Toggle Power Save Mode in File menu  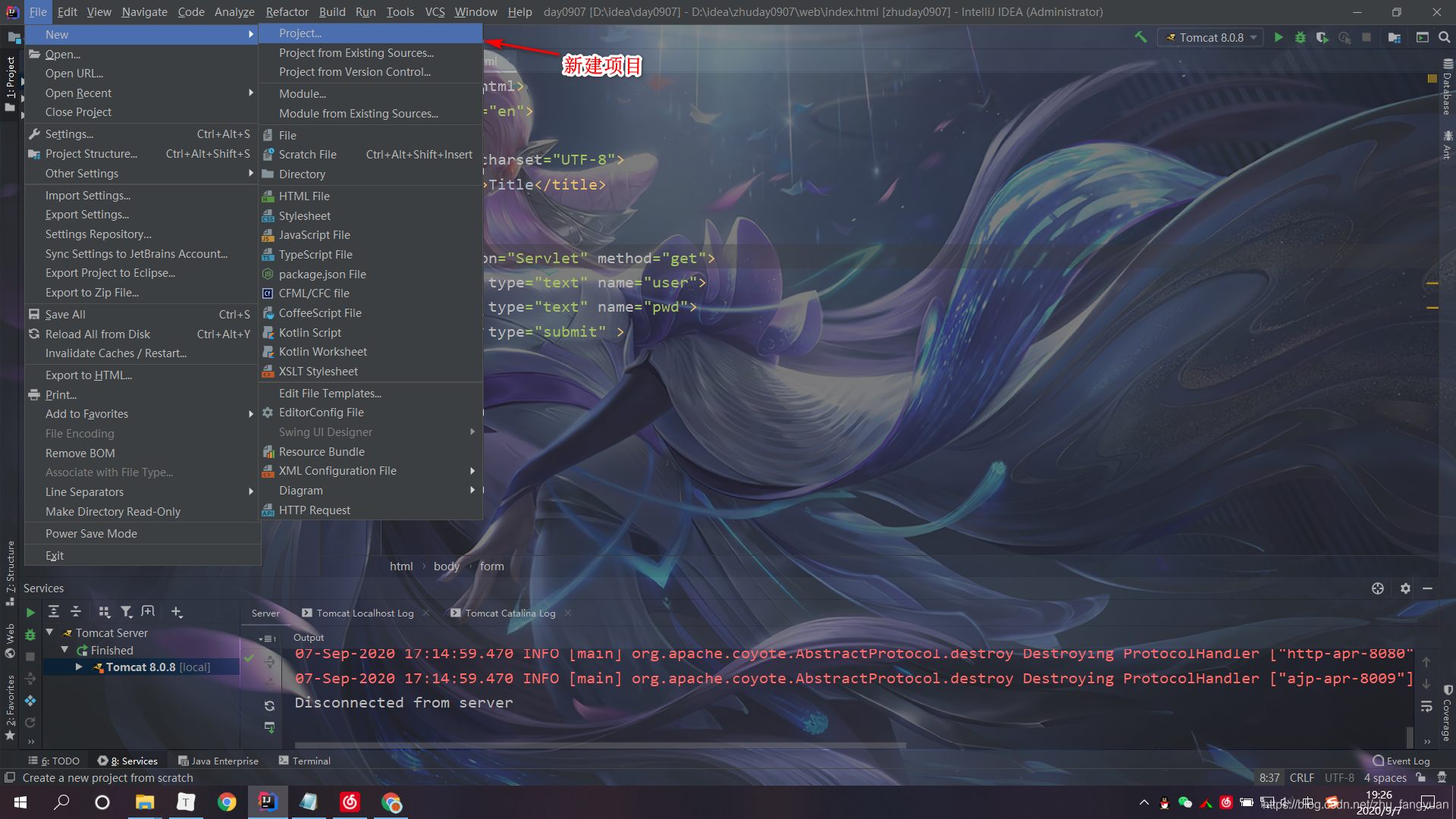click(143, 534)
